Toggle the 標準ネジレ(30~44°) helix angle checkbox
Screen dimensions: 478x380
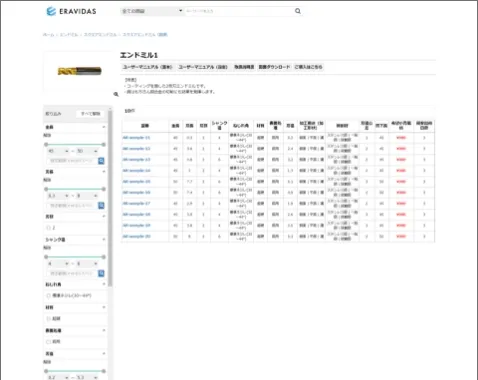(49, 296)
